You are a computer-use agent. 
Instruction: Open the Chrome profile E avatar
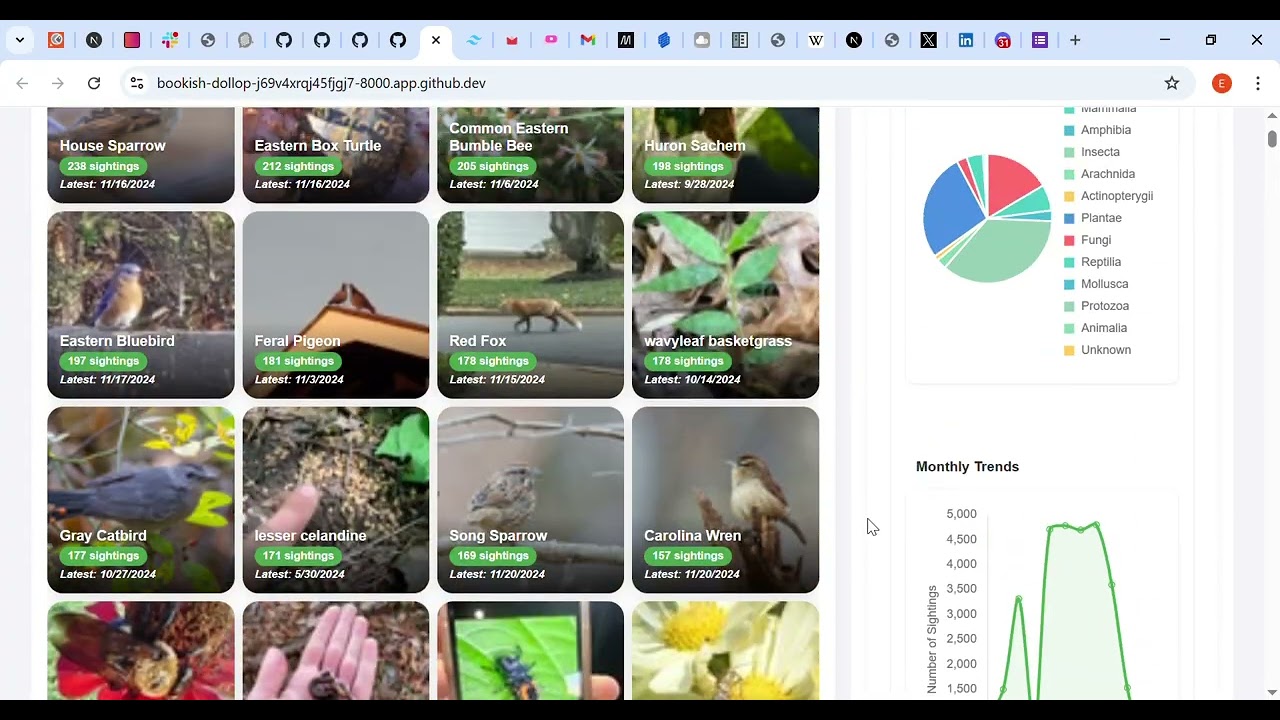coord(1221,83)
